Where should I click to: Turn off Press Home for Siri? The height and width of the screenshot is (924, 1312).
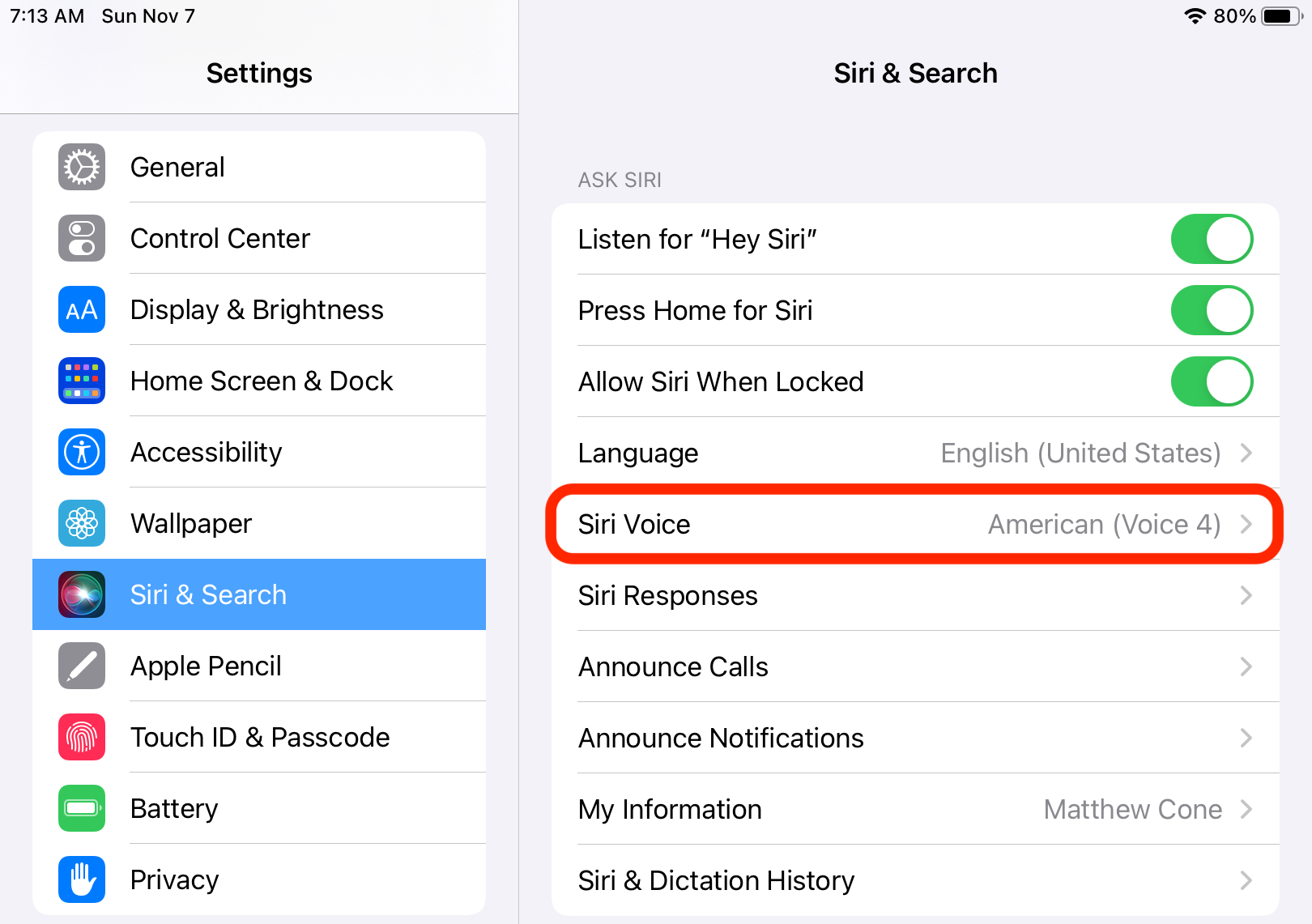(x=1212, y=310)
